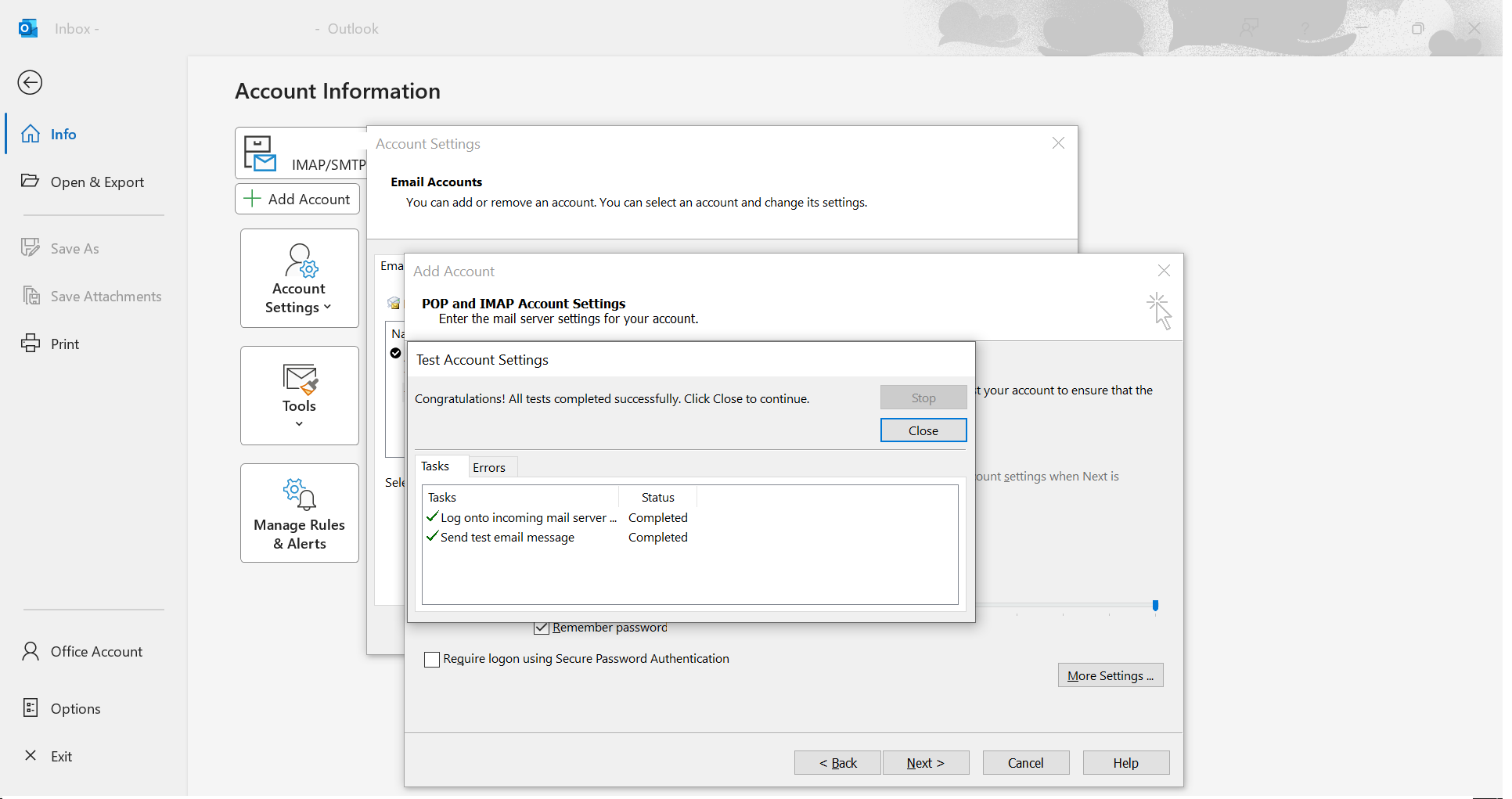
Task: Click the Add Account button
Action: click(297, 199)
